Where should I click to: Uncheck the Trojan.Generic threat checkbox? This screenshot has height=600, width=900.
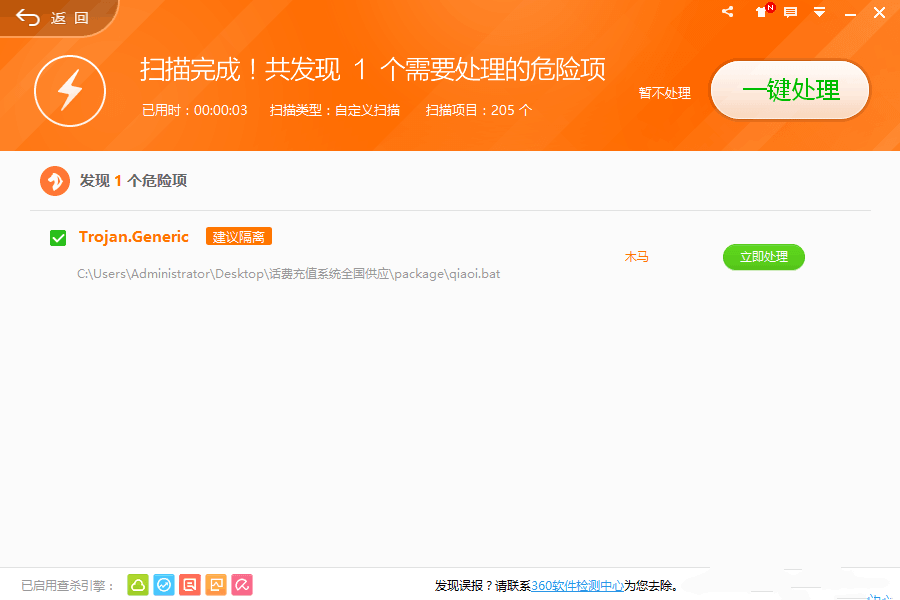click(57, 238)
